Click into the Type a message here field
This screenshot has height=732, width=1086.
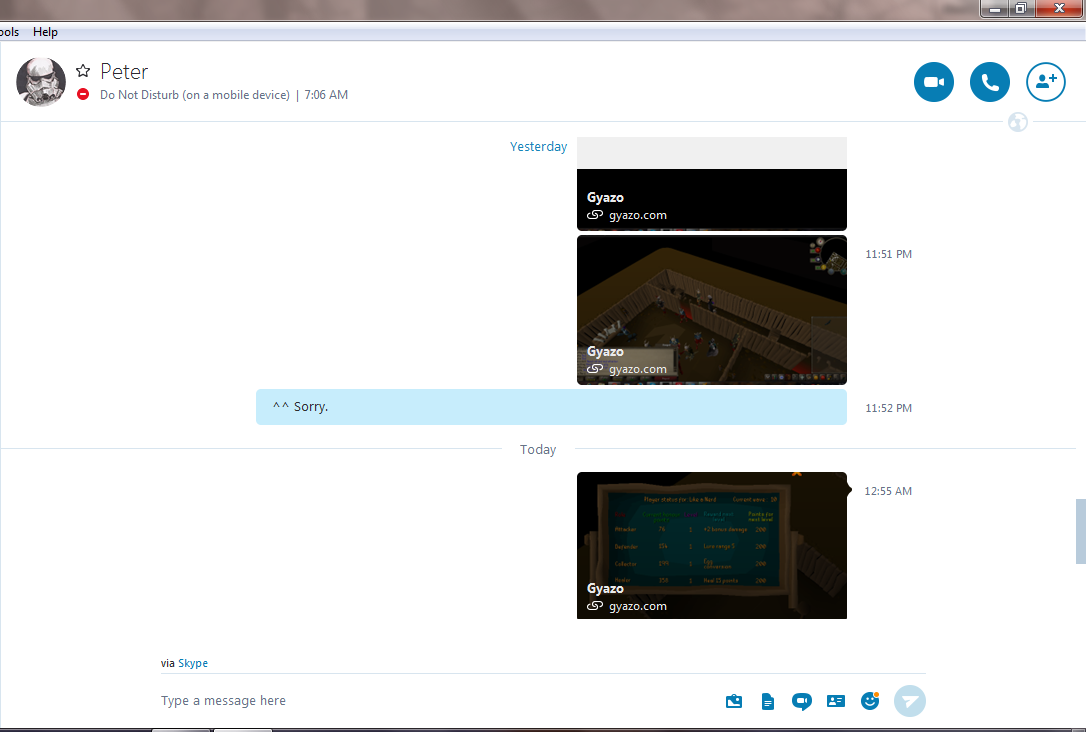coord(436,701)
